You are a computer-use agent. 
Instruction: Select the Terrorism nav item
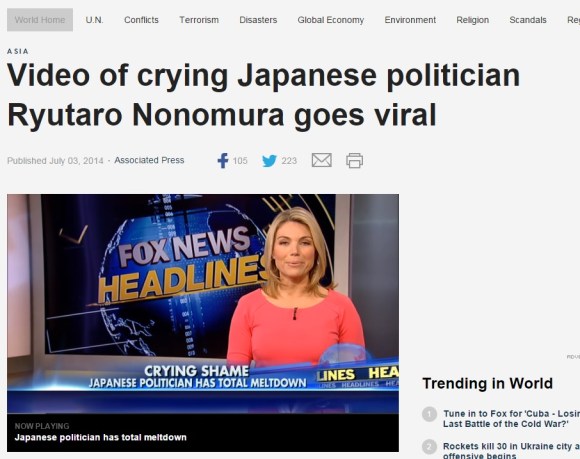point(199,20)
